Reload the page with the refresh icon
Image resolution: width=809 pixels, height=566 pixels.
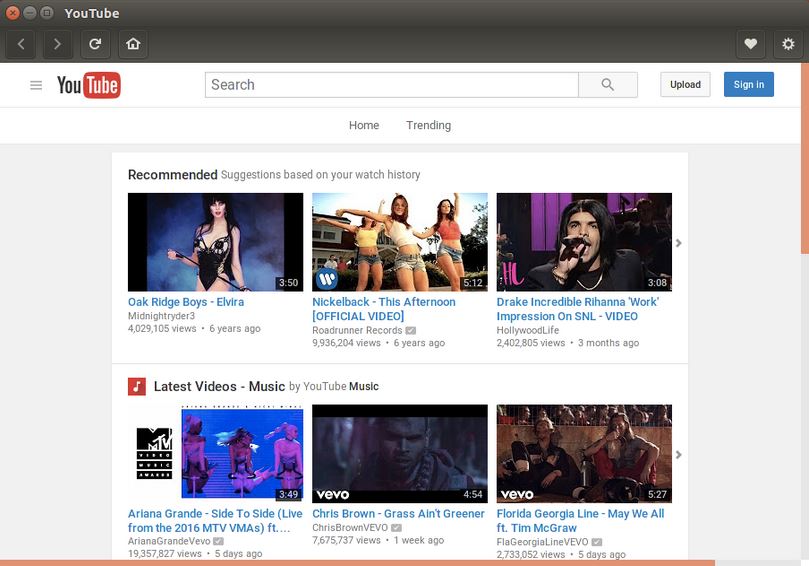(95, 44)
